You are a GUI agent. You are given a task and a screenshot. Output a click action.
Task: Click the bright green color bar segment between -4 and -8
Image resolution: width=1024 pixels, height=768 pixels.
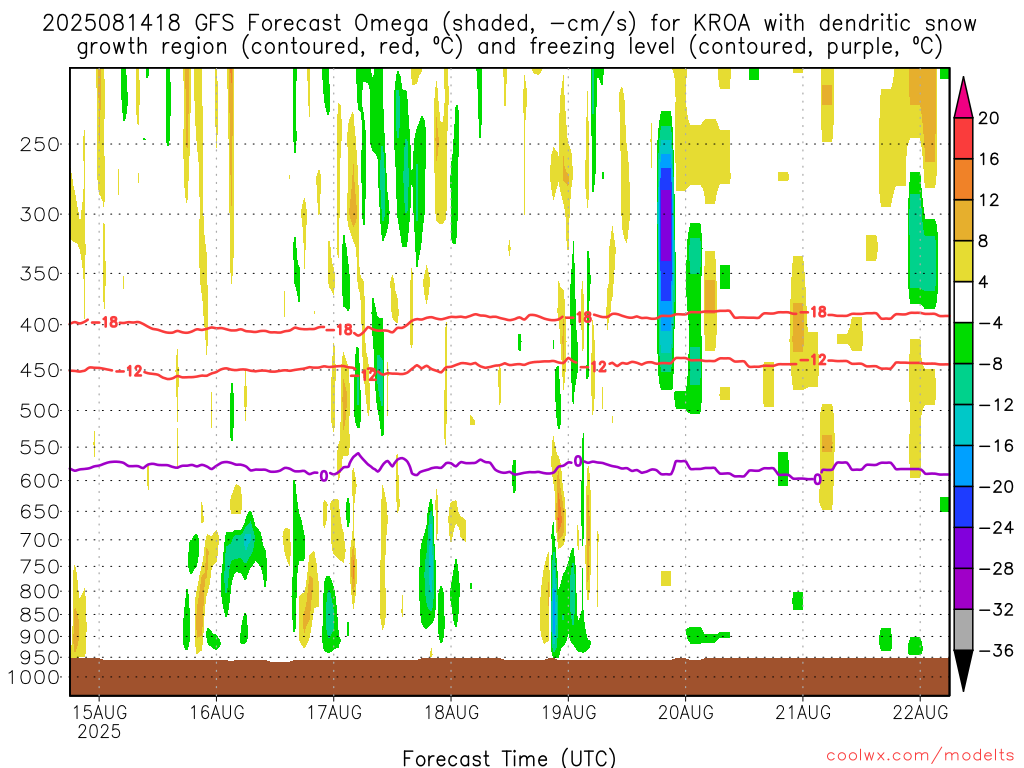[963, 344]
